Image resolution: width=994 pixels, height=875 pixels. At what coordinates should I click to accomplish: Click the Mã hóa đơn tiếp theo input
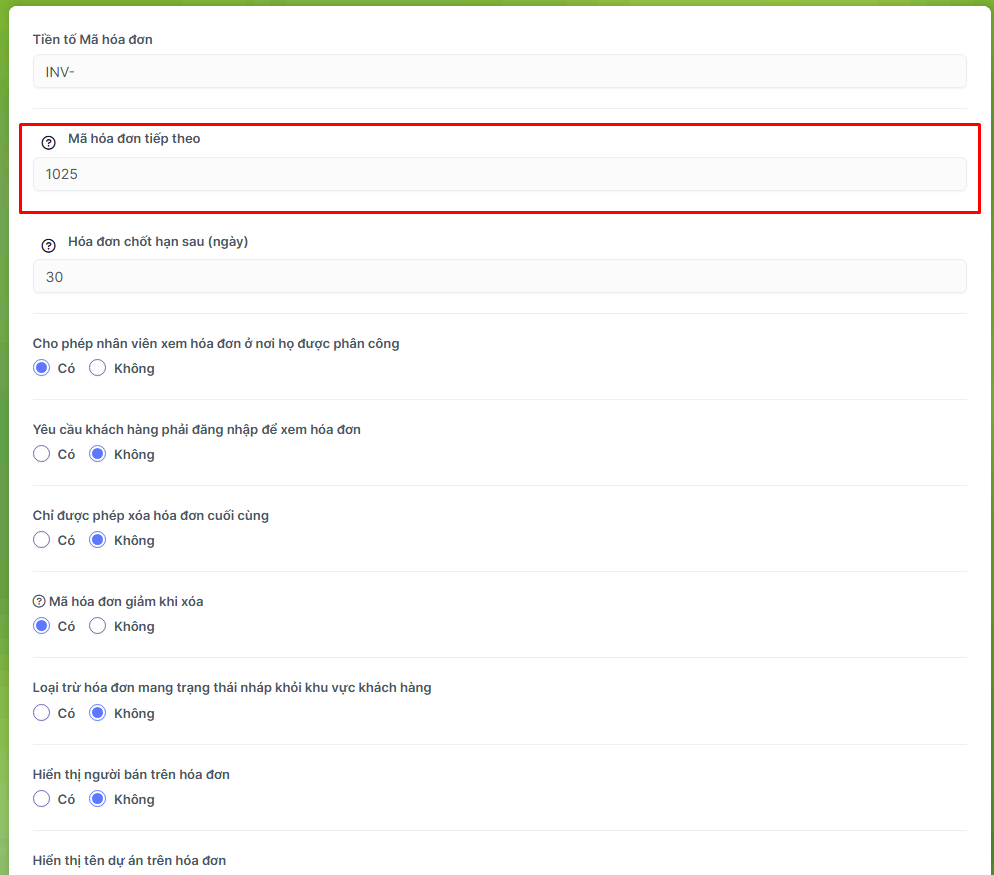(x=499, y=174)
